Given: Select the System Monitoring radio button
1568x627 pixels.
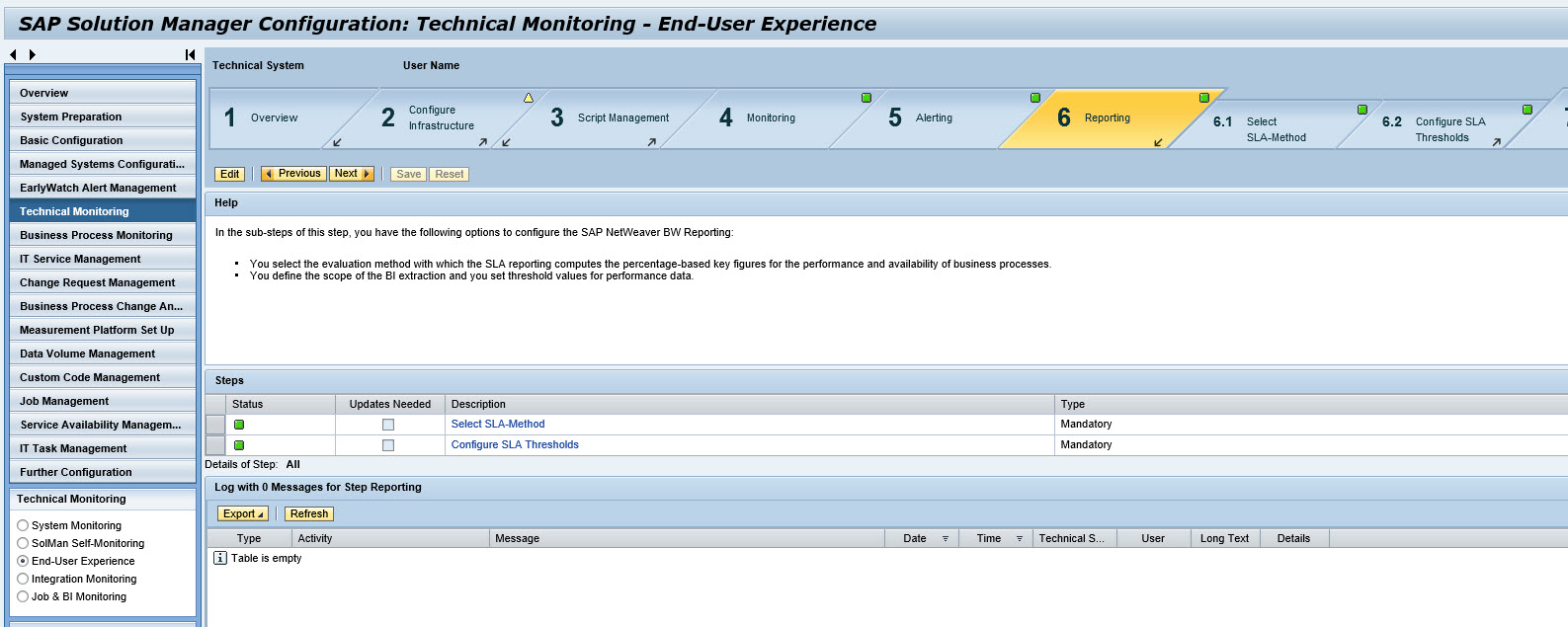Looking at the screenshot, I should pos(23,525).
